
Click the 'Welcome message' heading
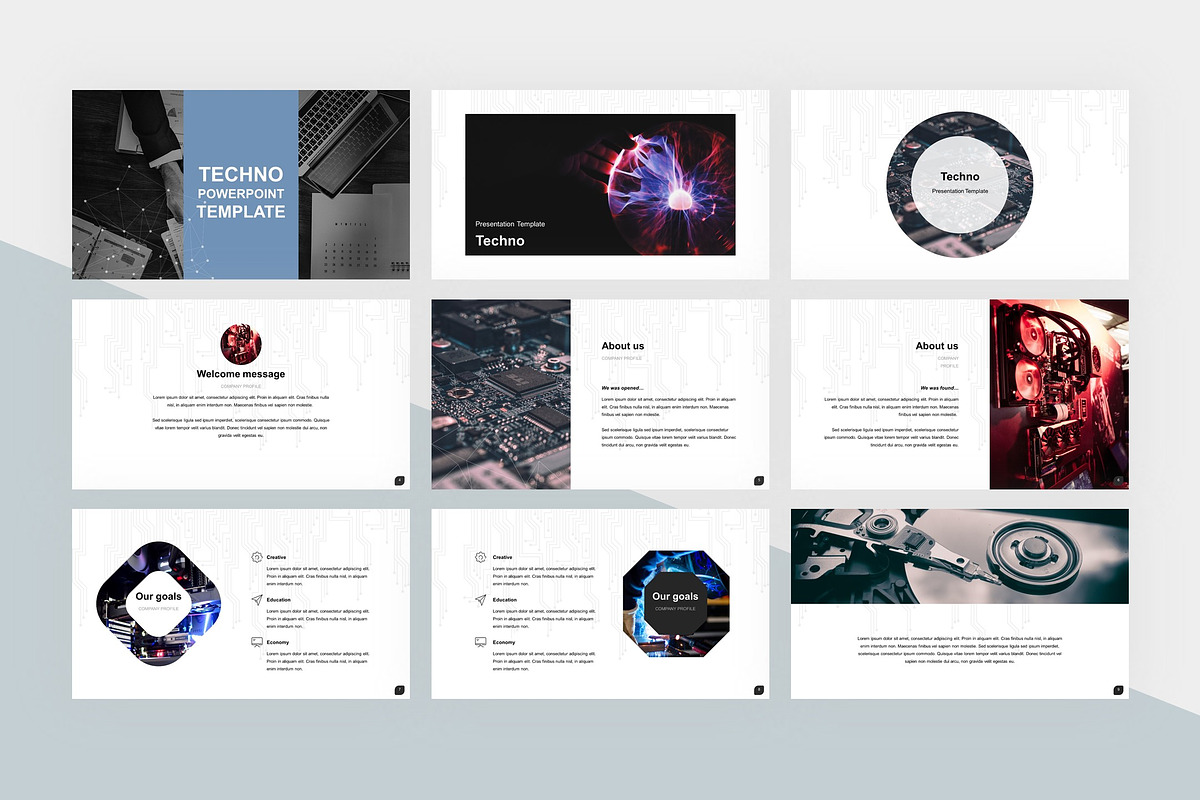(x=241, y=374)
